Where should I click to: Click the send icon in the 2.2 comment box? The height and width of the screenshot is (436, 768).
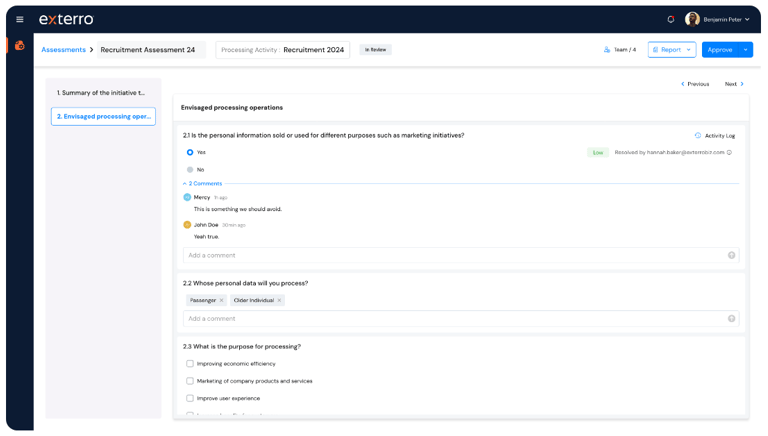[731, 318]
